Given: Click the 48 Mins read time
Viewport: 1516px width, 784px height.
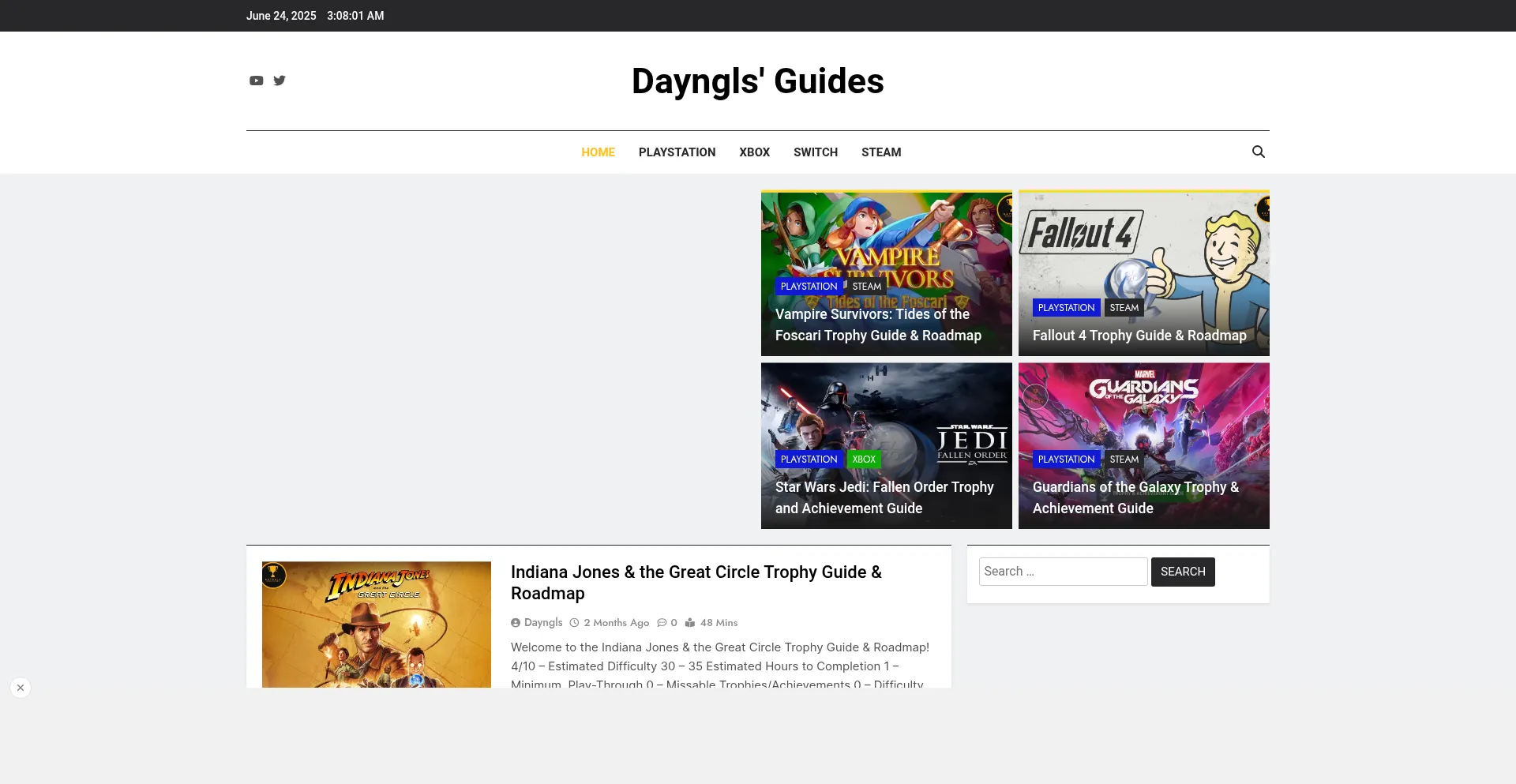Looking at the screenshot, I should 719,623.
